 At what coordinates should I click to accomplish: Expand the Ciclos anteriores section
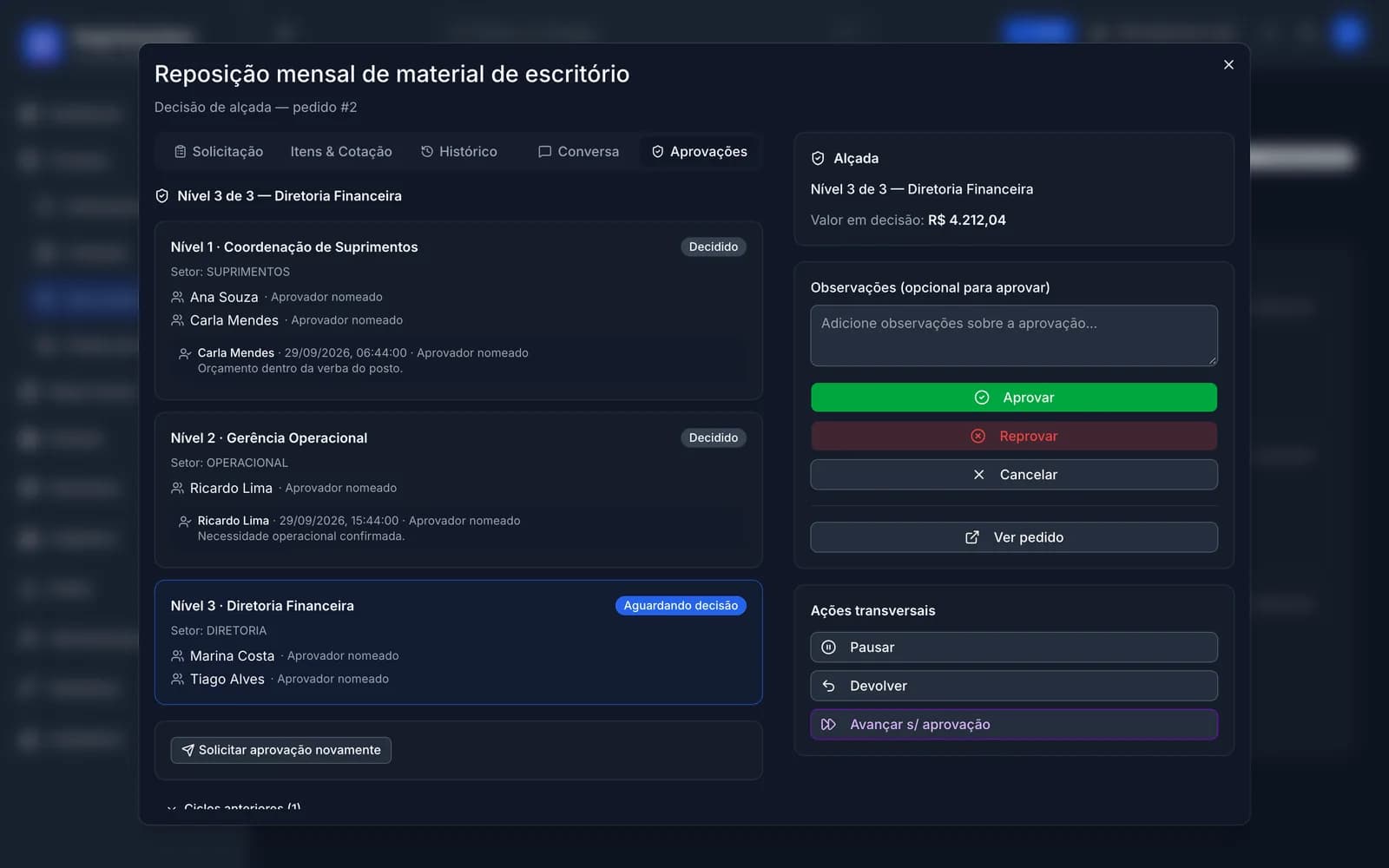coord(234,807)
